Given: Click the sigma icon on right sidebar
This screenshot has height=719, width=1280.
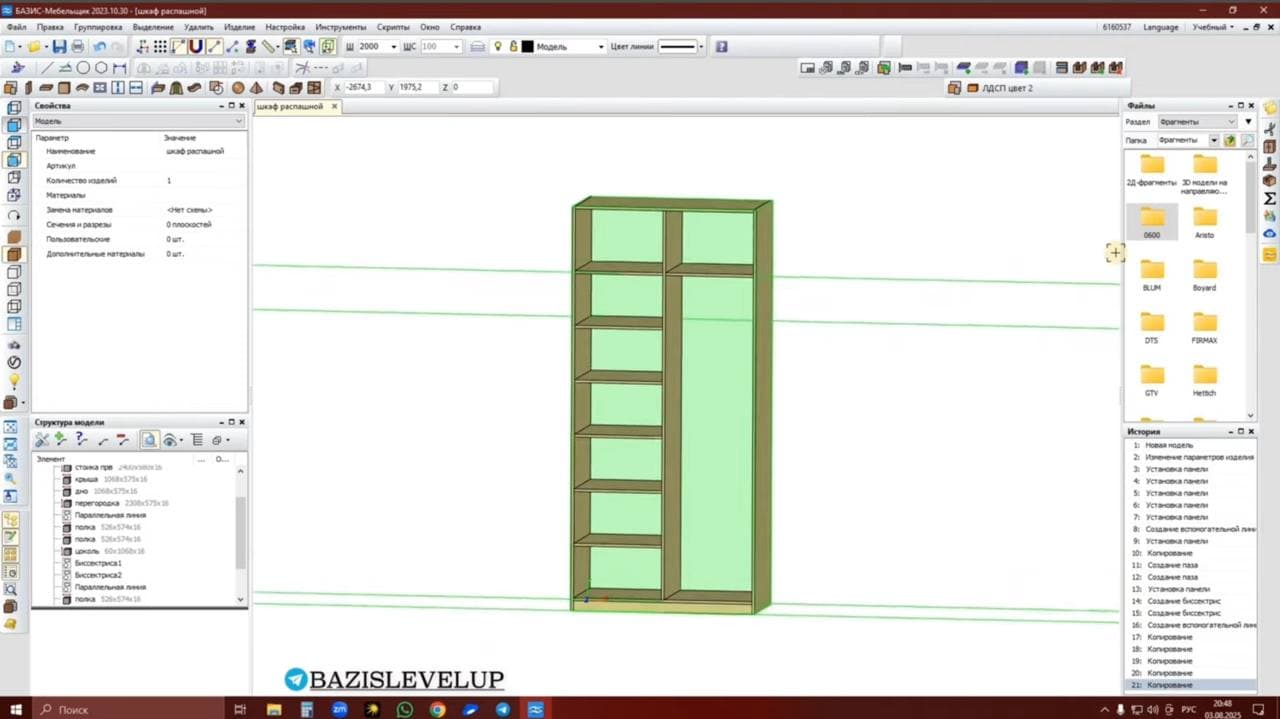Looking at the screenshot, I should point(1270,198).
